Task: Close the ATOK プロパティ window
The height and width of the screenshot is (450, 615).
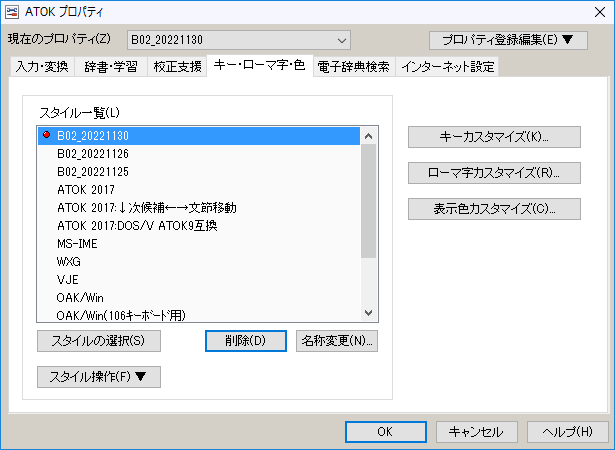Action: [x=600, y=12]
